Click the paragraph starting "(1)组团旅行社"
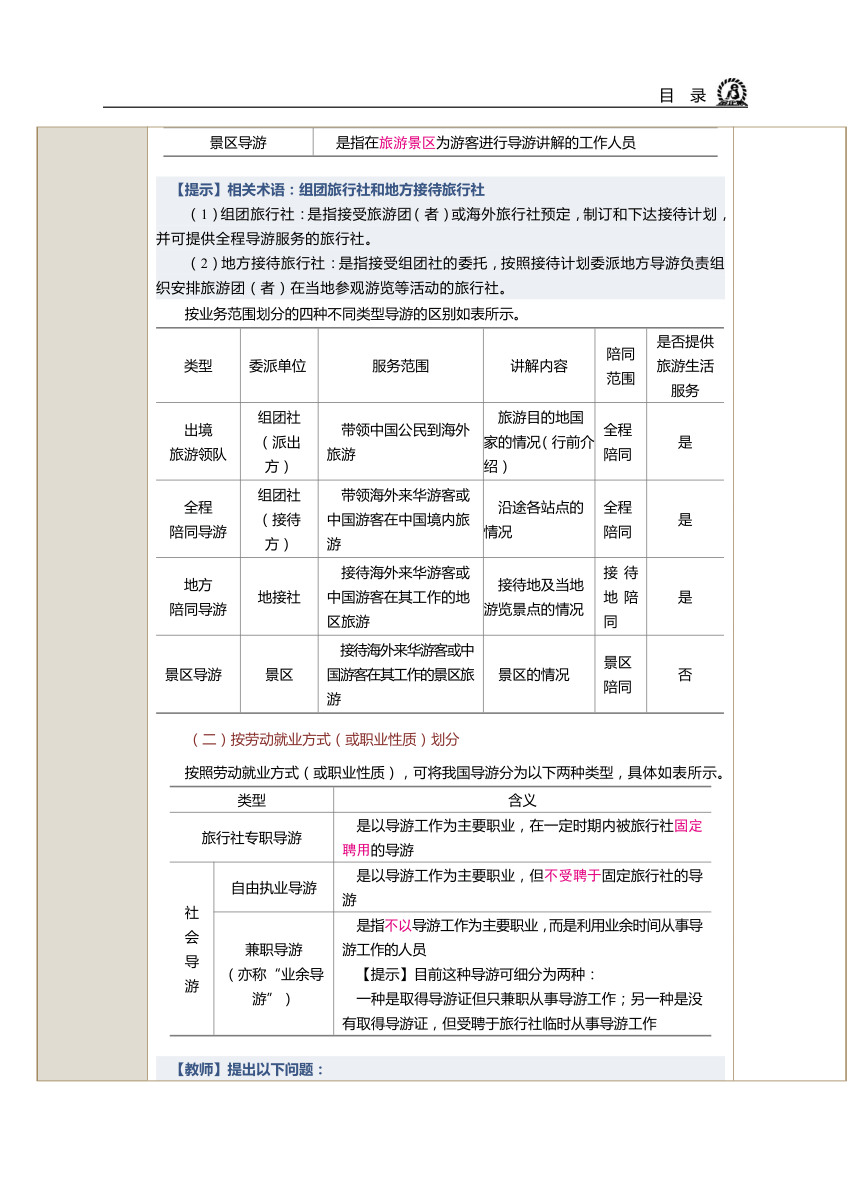 point(441,226)
